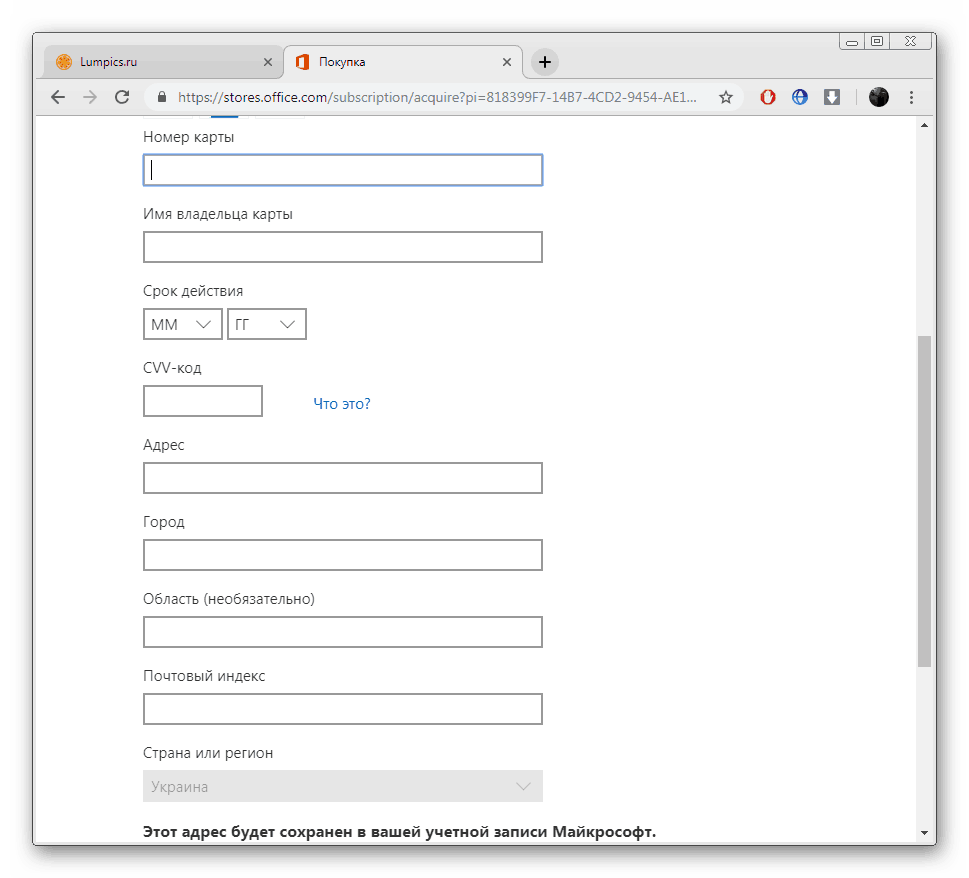Screen dimensions: 969x878
Task: Bookmark this page with the star icon
Action: [x=726, y=97]
